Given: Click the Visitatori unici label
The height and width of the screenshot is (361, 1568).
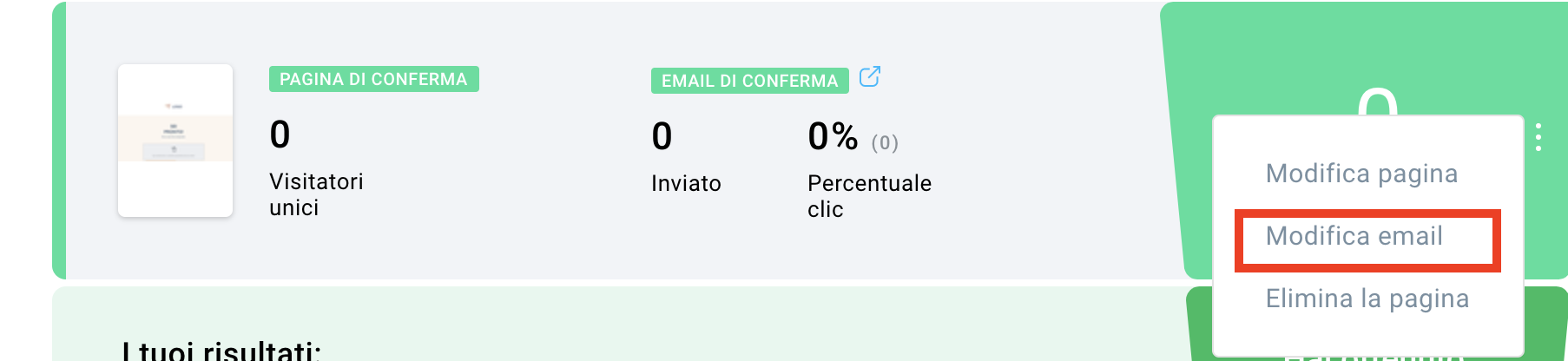Looking at the screenshot, I should [316, 194].
